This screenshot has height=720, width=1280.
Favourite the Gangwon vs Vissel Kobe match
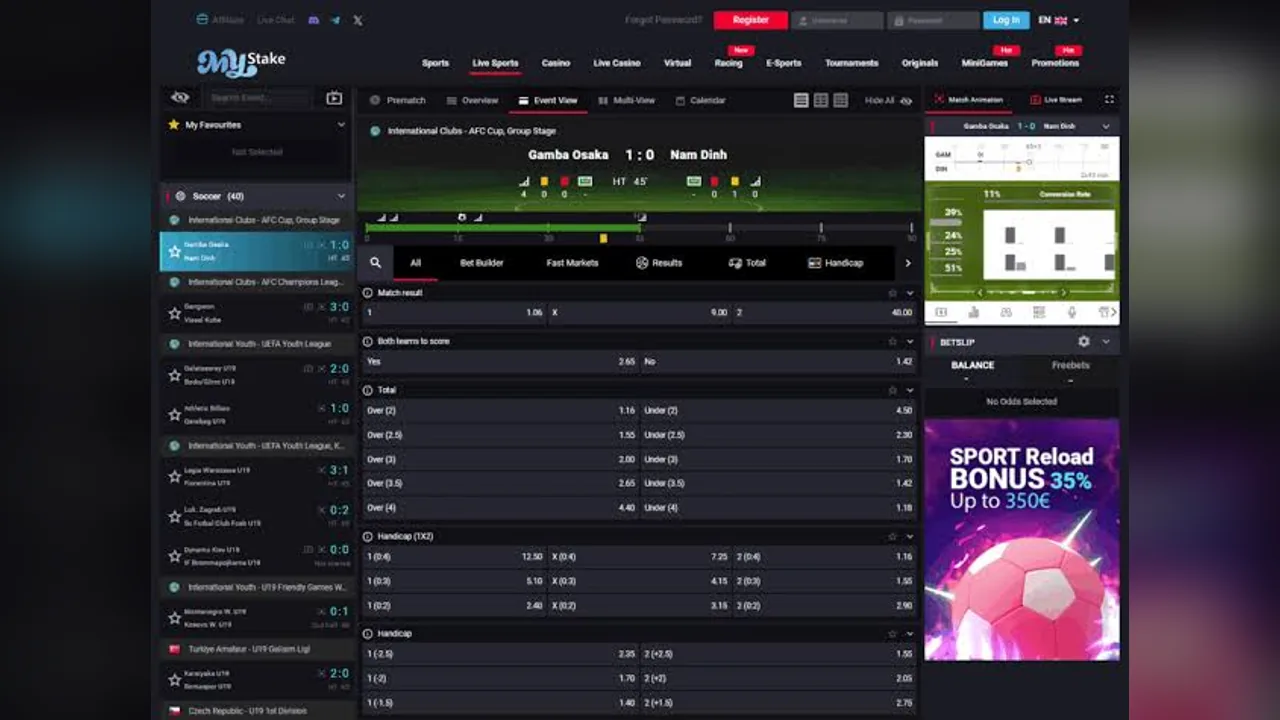(174, 314)
